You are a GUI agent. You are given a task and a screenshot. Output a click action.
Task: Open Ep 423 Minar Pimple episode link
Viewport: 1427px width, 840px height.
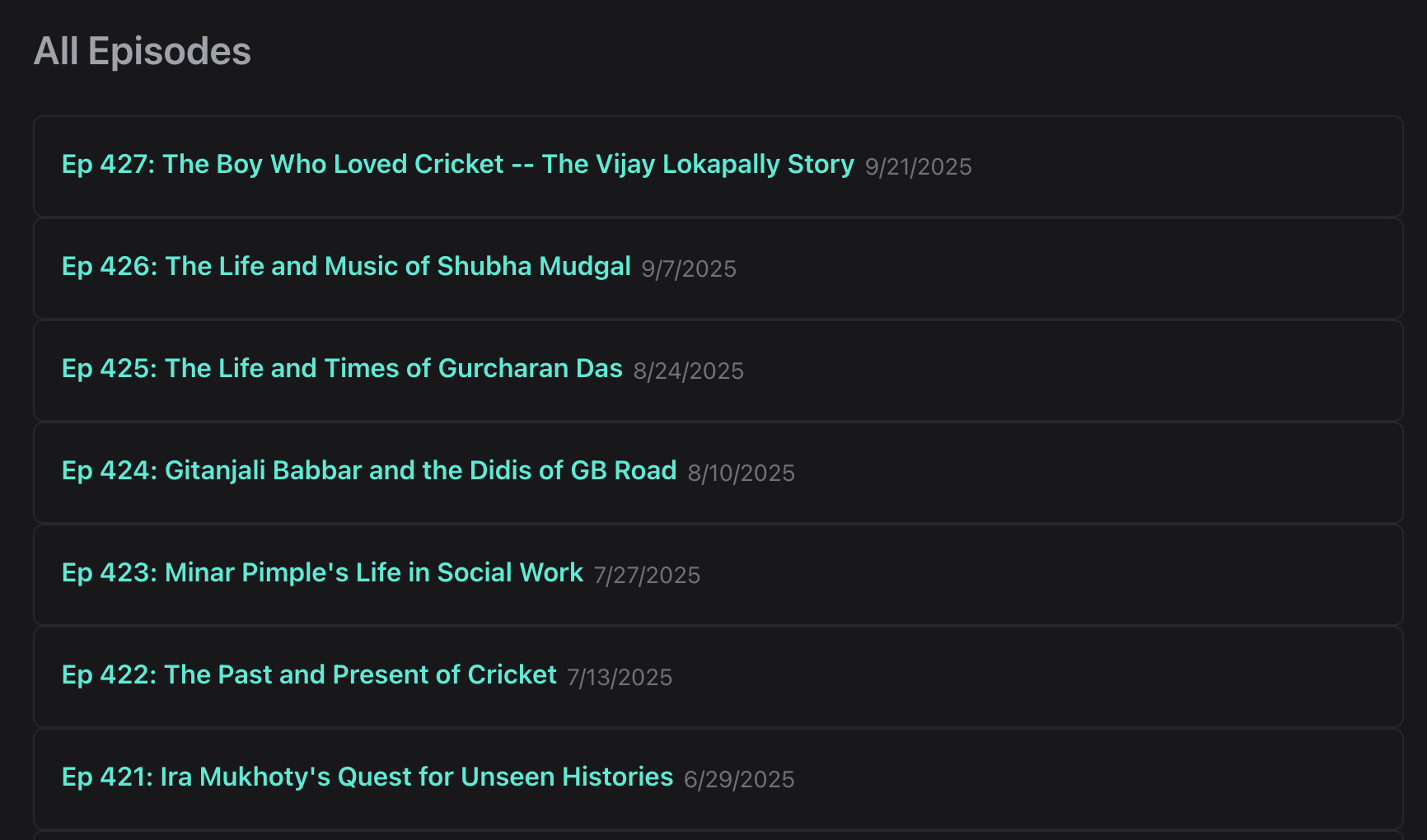pyautogui.click(x=322, y=573)
